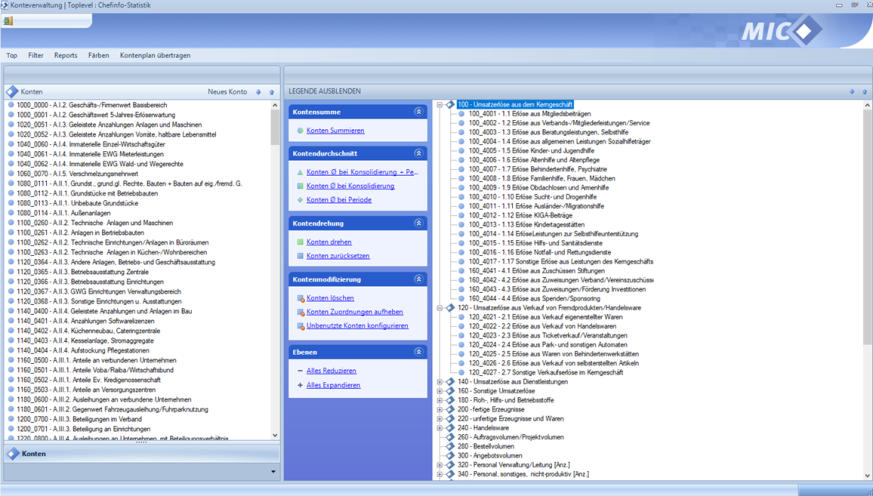
Task: Collapse the 100 - Umsatzerlöse tree node
Action: (x=440, y=104)
